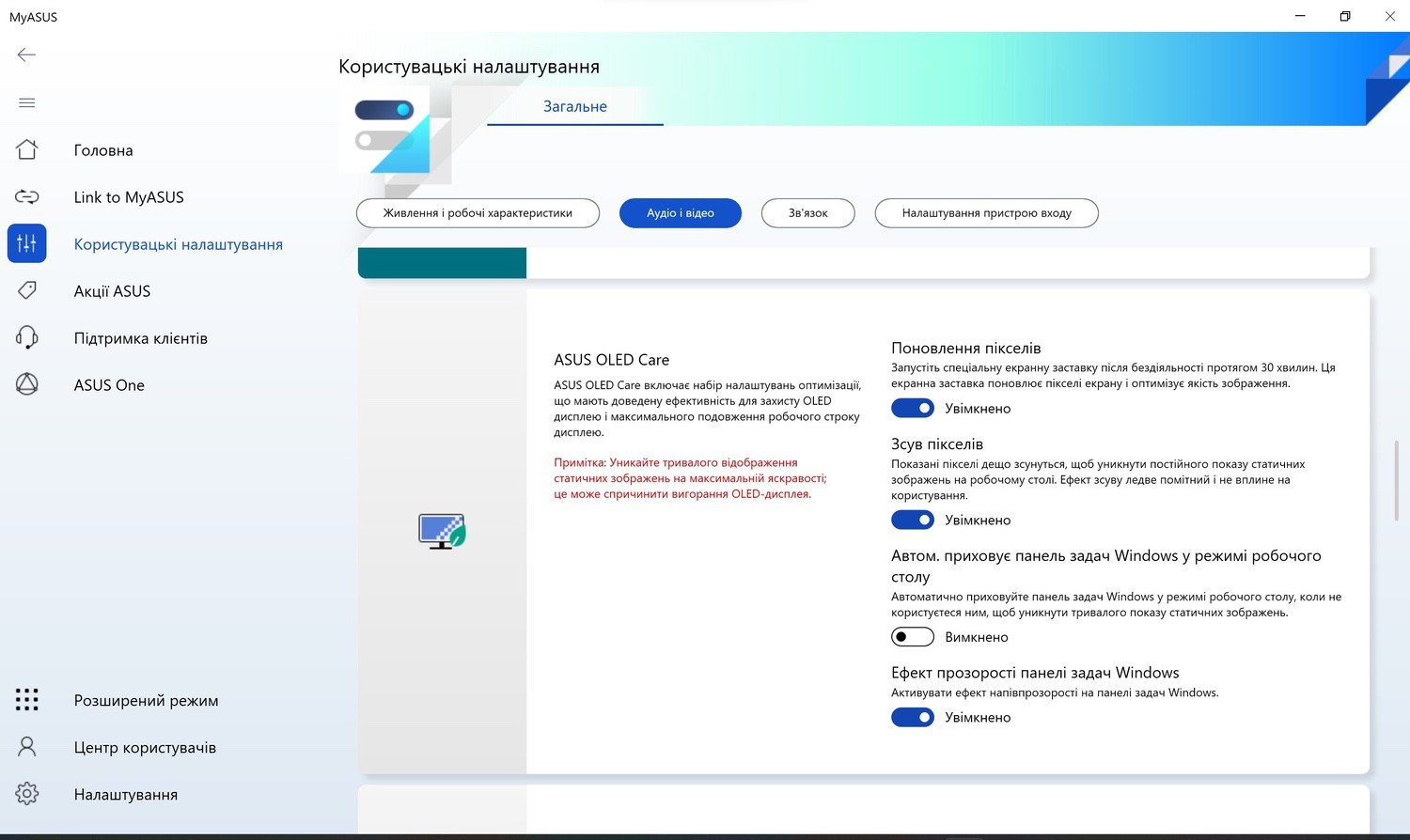The image size is (1410, 840).
Task: Select the Аудіо і відео filter
Action: (x=681, y=213)
